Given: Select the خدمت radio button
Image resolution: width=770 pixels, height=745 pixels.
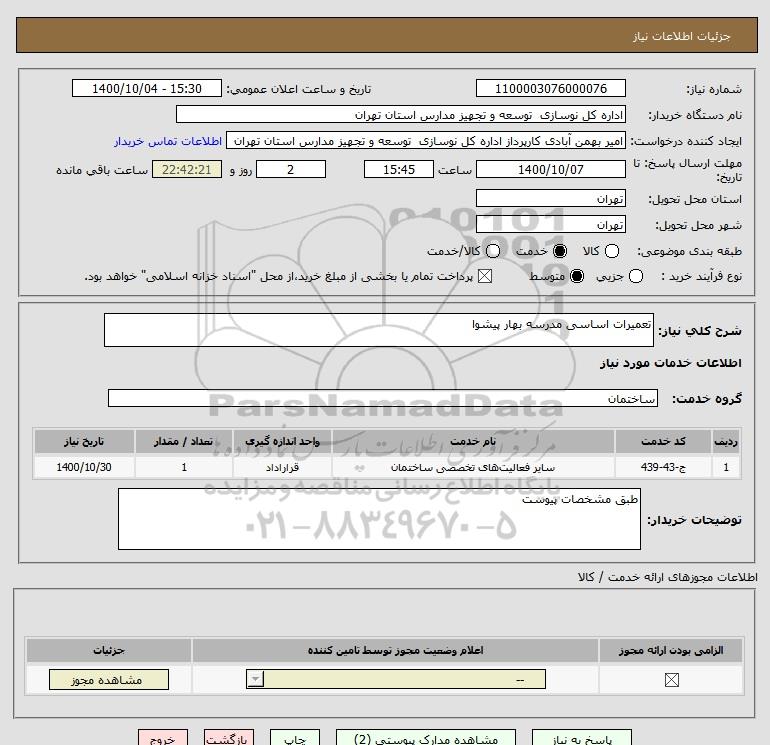Looking at the screenshot, I should pyautogui.click(x=559, y=251).
